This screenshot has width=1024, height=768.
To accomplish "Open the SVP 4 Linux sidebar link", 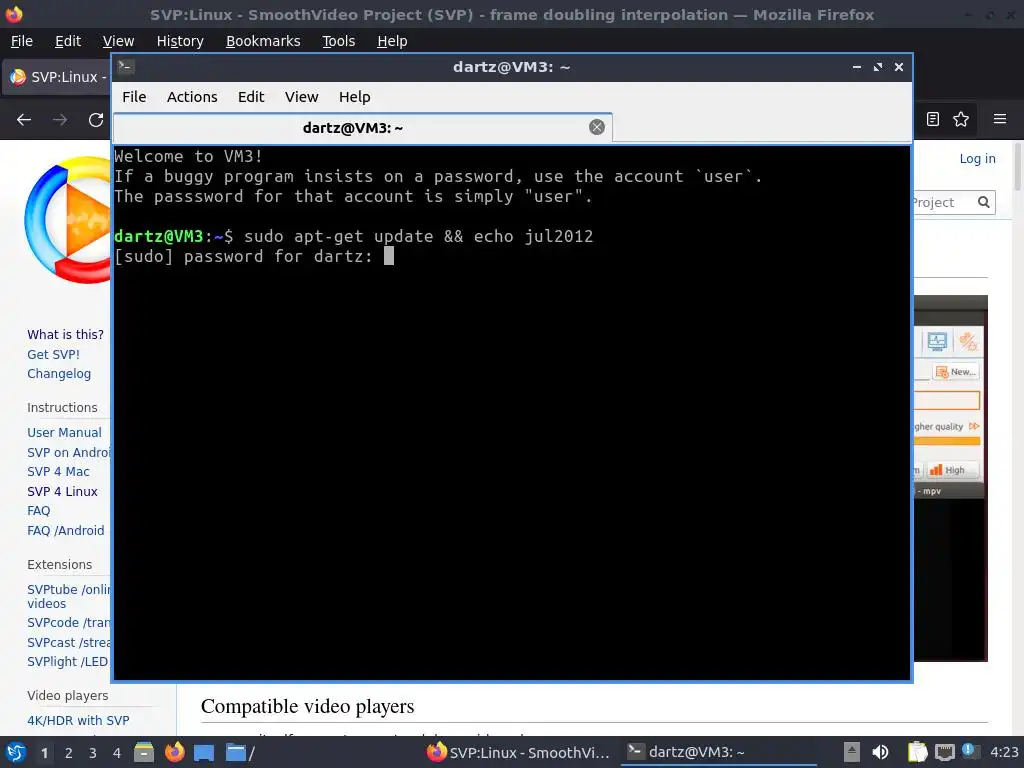I will [62, 491].
